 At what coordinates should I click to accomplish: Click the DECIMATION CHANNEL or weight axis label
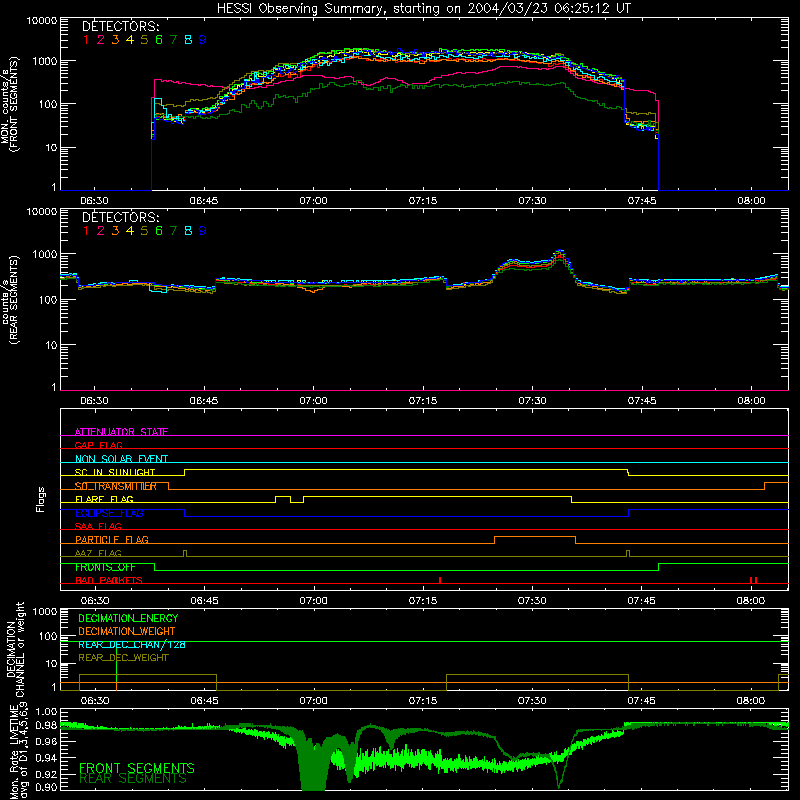15,649
